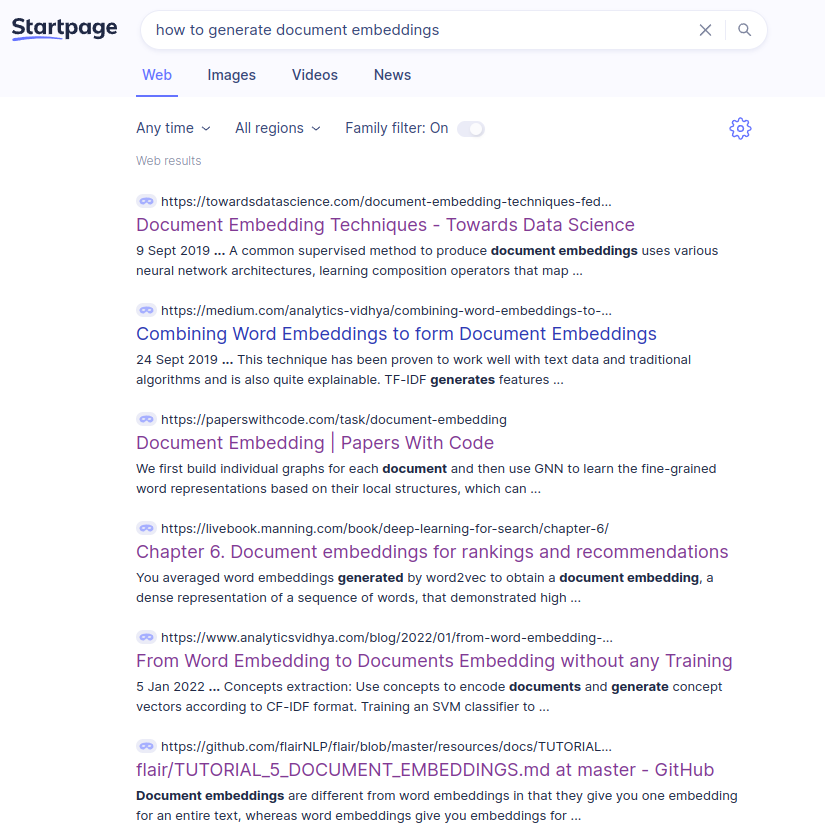Open flair TUTORIAL_5_DOCUMENT_EMBEDDINGS.md GitHub link

pyautogui.click(x=425, y=770)
